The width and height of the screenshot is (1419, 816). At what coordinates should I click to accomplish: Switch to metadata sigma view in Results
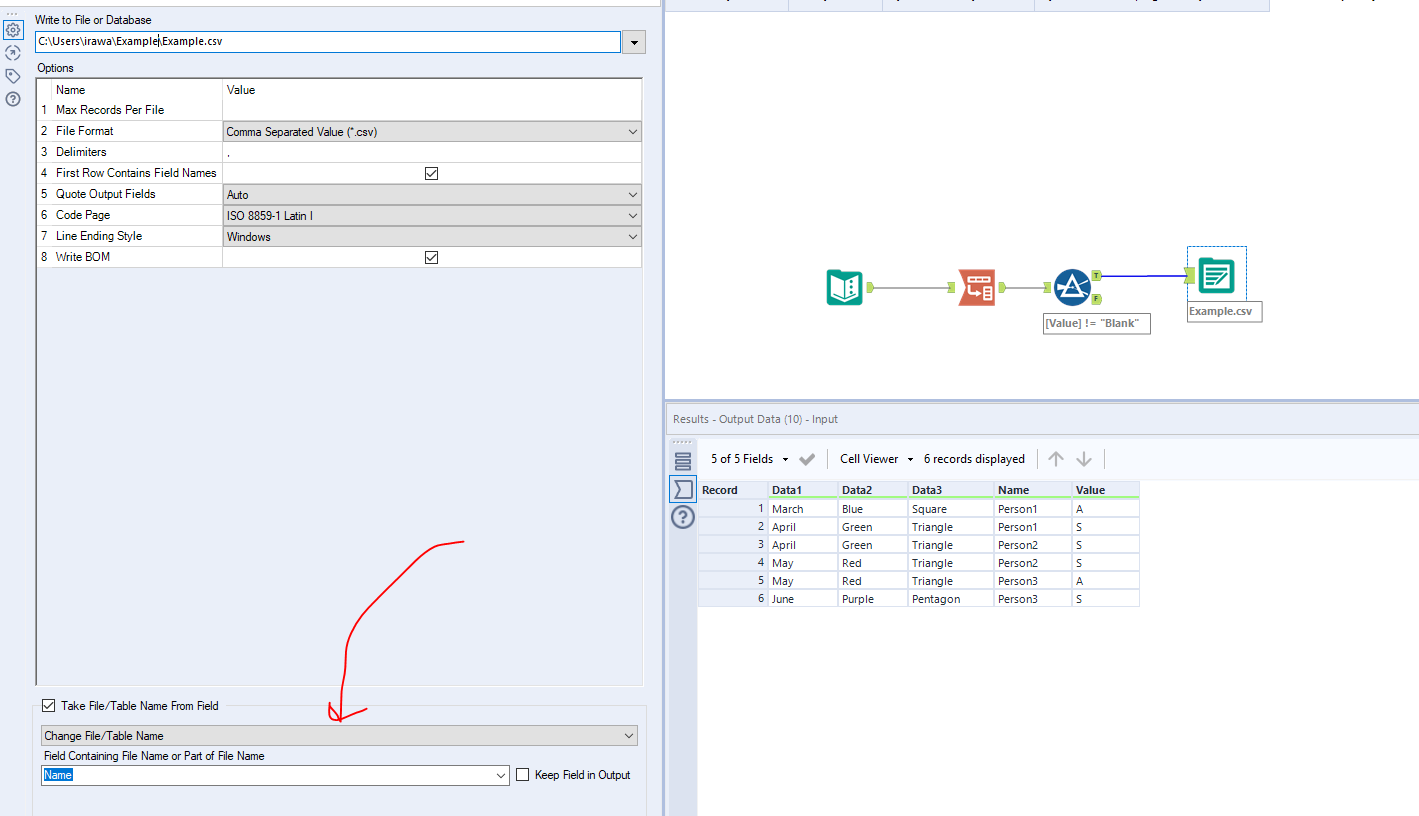(x=683, y=488)
